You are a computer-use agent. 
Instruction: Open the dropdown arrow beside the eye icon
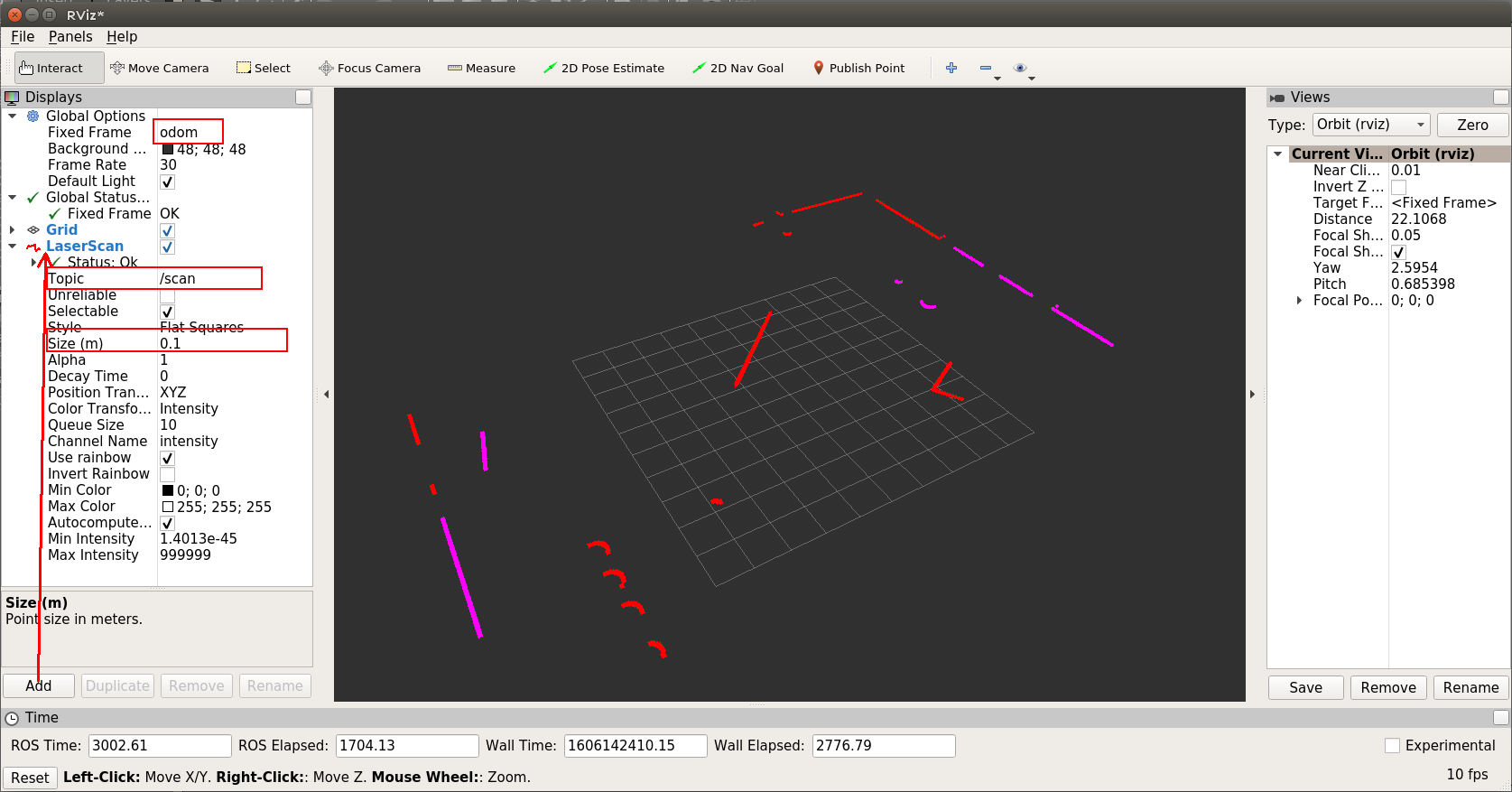pos(1032,79)
